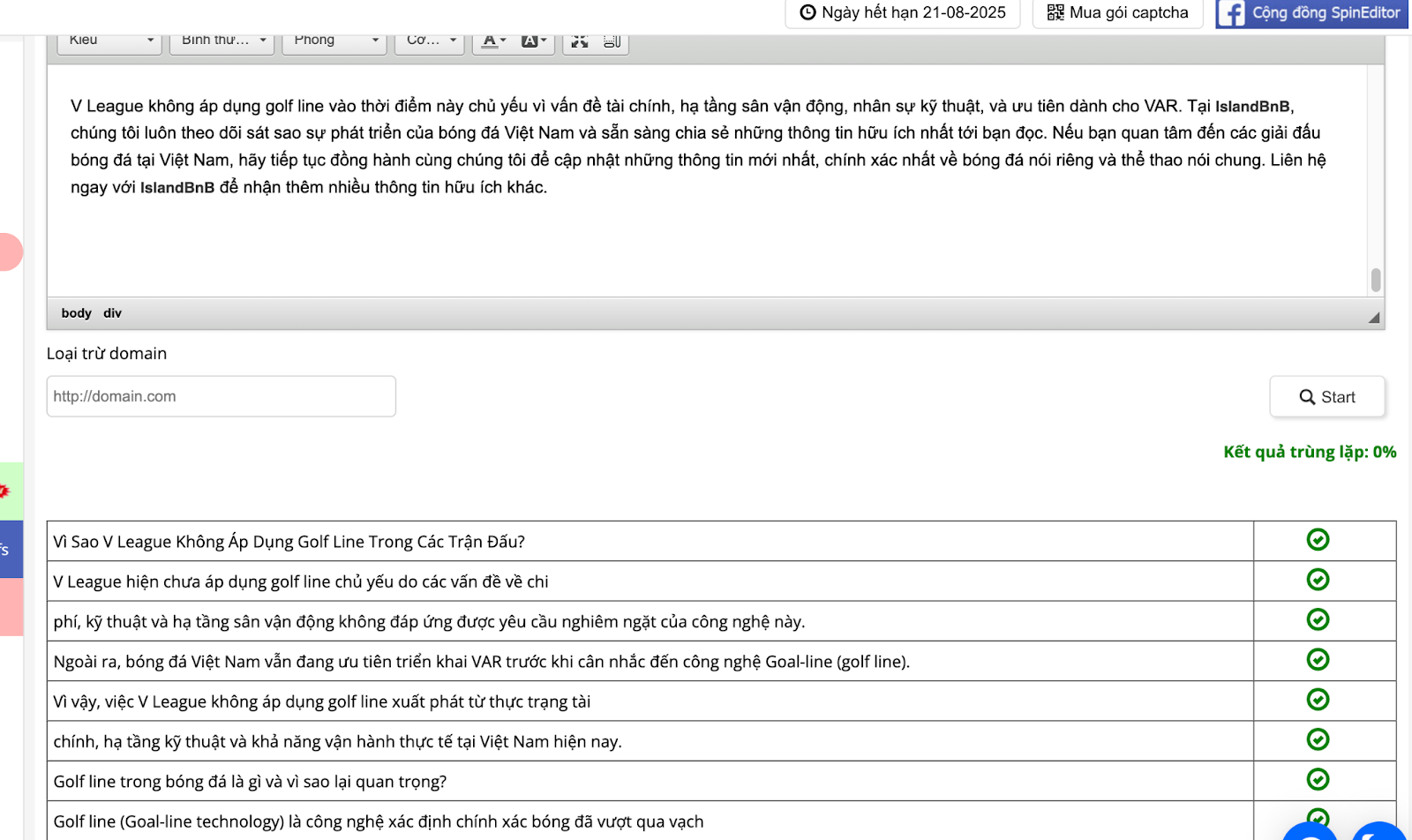Click row text 'Golf line (Goal-line technology) là công nghệ'

coord(379,821)
